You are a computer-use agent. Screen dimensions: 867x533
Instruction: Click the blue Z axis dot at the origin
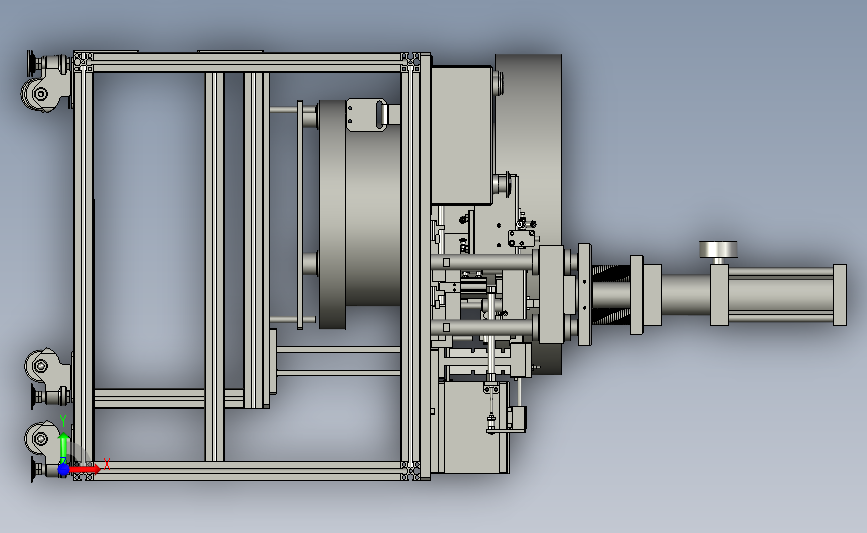pos(63,469)
